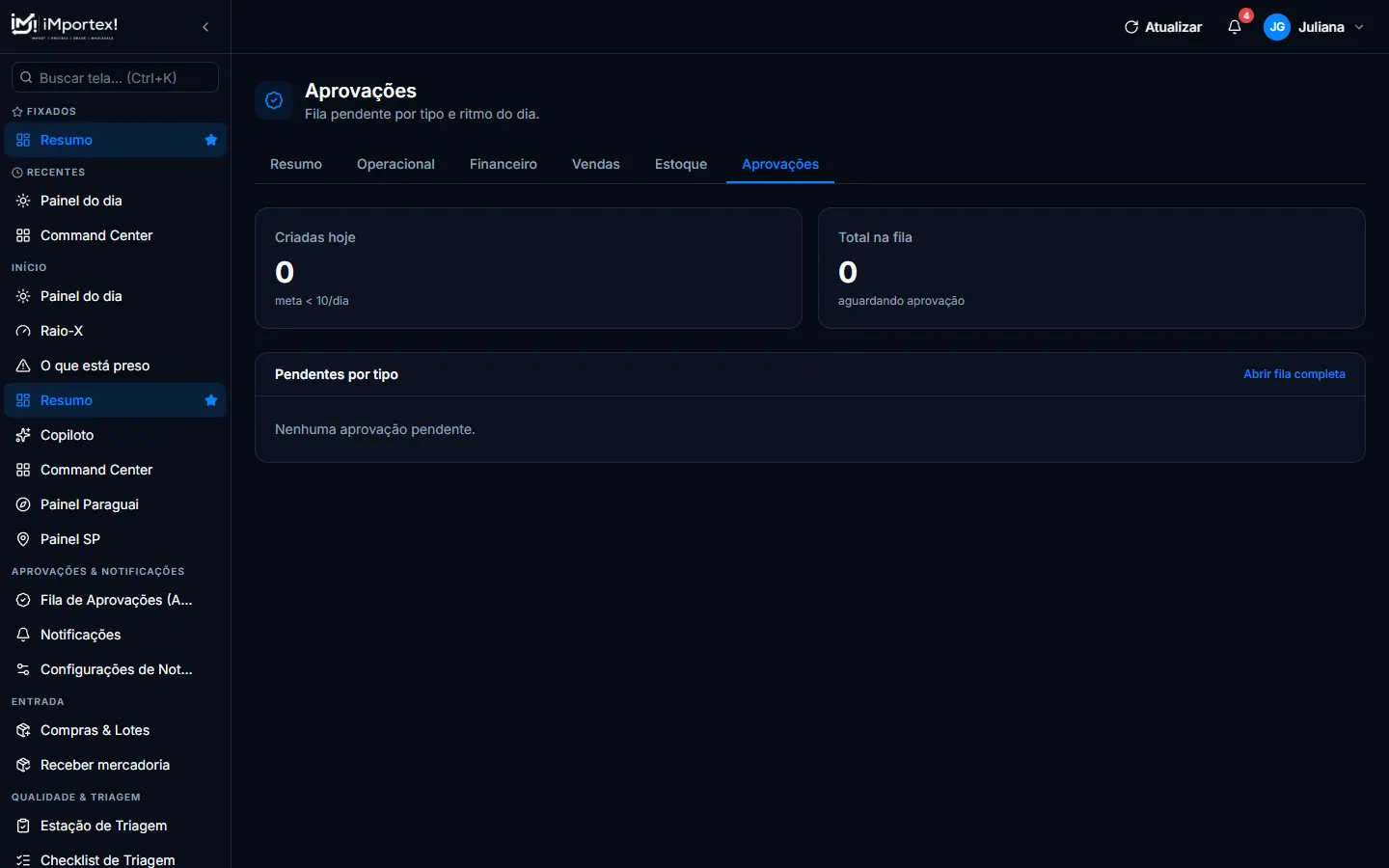This screenshot has width=1389, height=868.
Task: Click the Aprovações checkmark header icon
Action: point(274,100)
